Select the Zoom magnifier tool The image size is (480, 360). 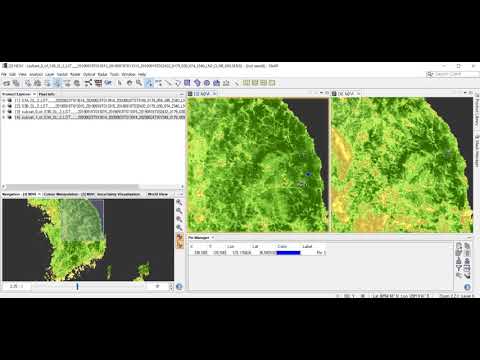click(139, 83)
